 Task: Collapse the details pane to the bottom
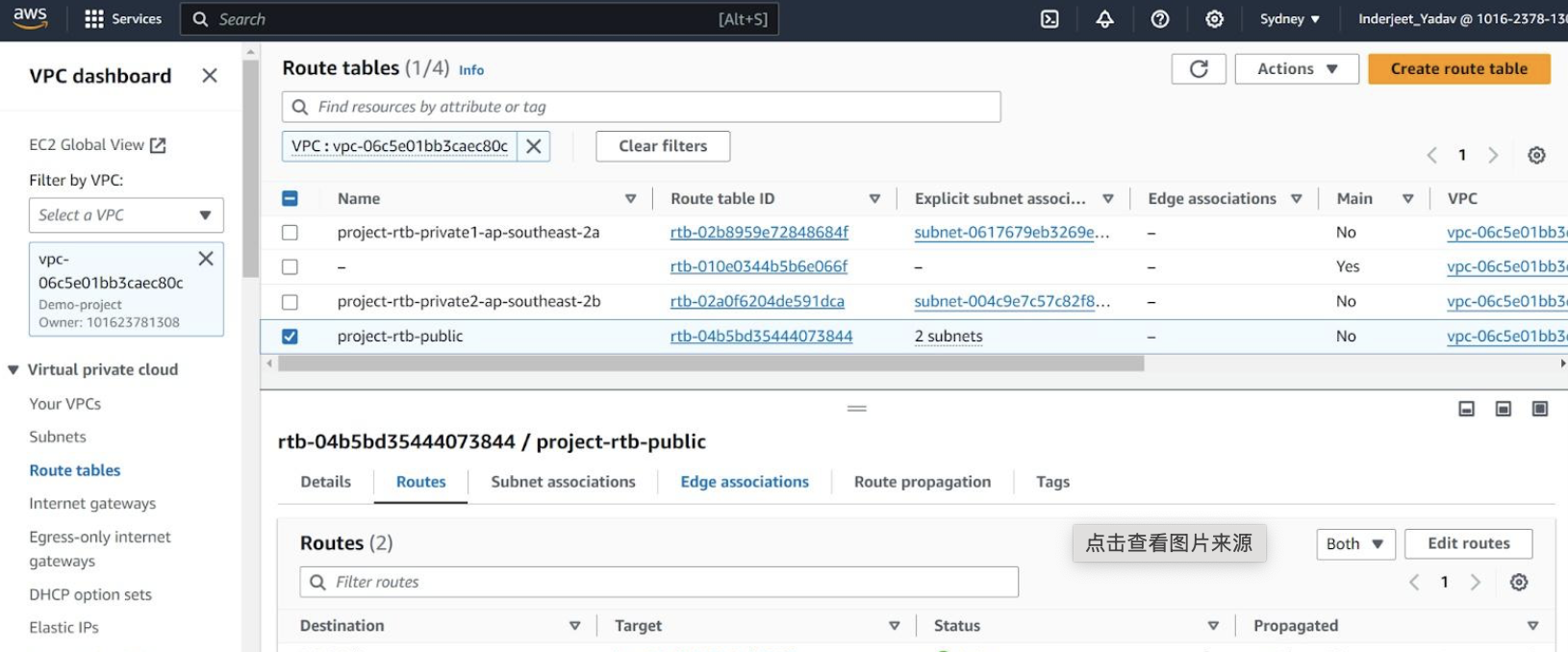pos(1466,409)
